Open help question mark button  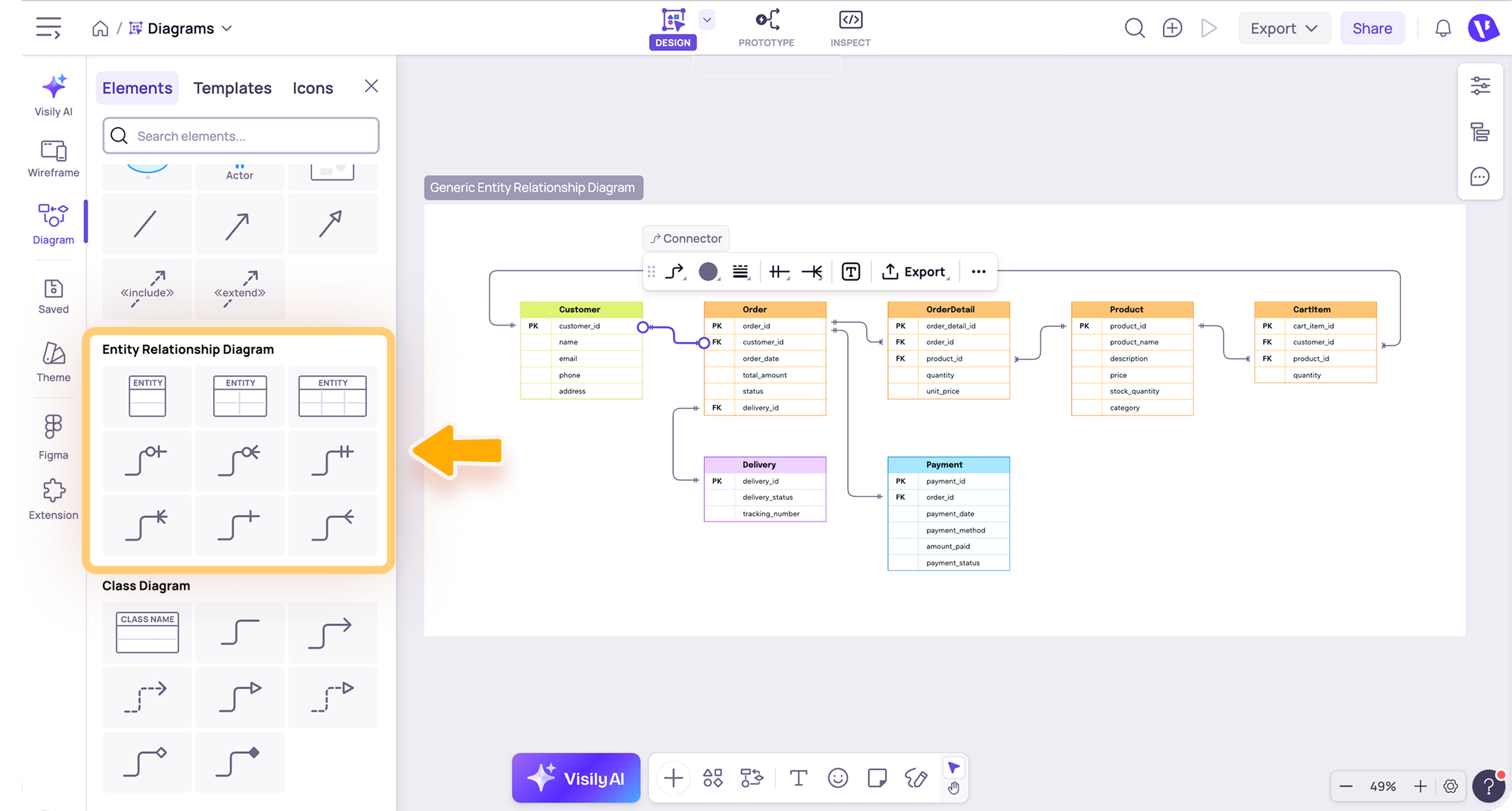1489,786
